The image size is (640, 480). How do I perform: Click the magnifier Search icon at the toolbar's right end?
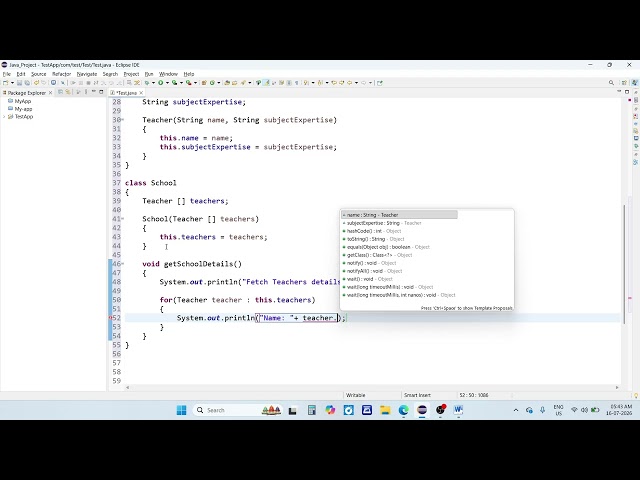click(611, 83)
